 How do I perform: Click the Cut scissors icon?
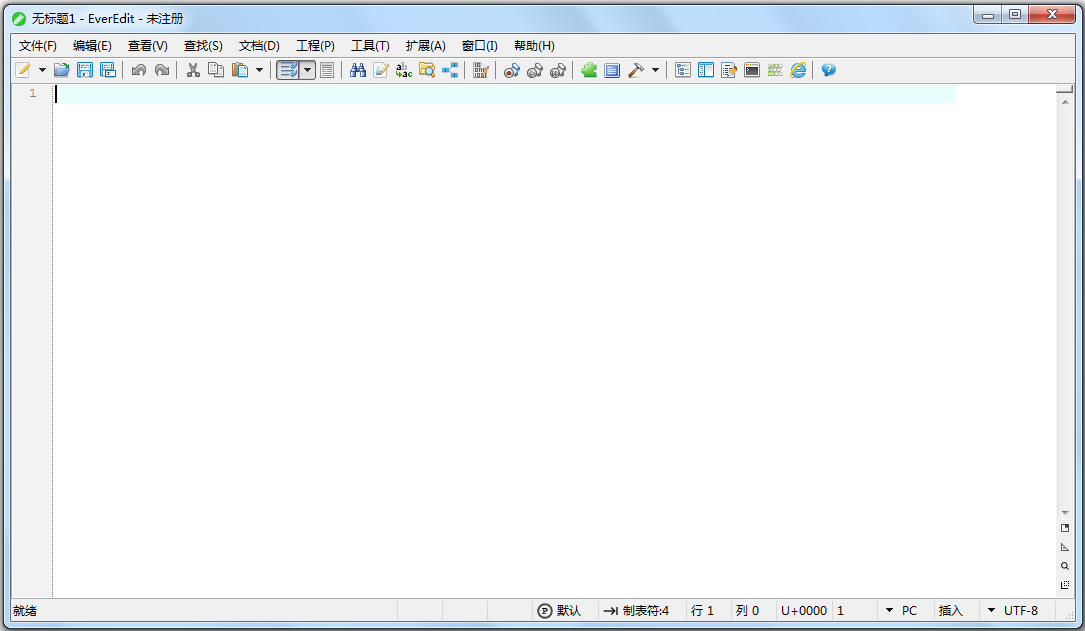coord(193,70)
